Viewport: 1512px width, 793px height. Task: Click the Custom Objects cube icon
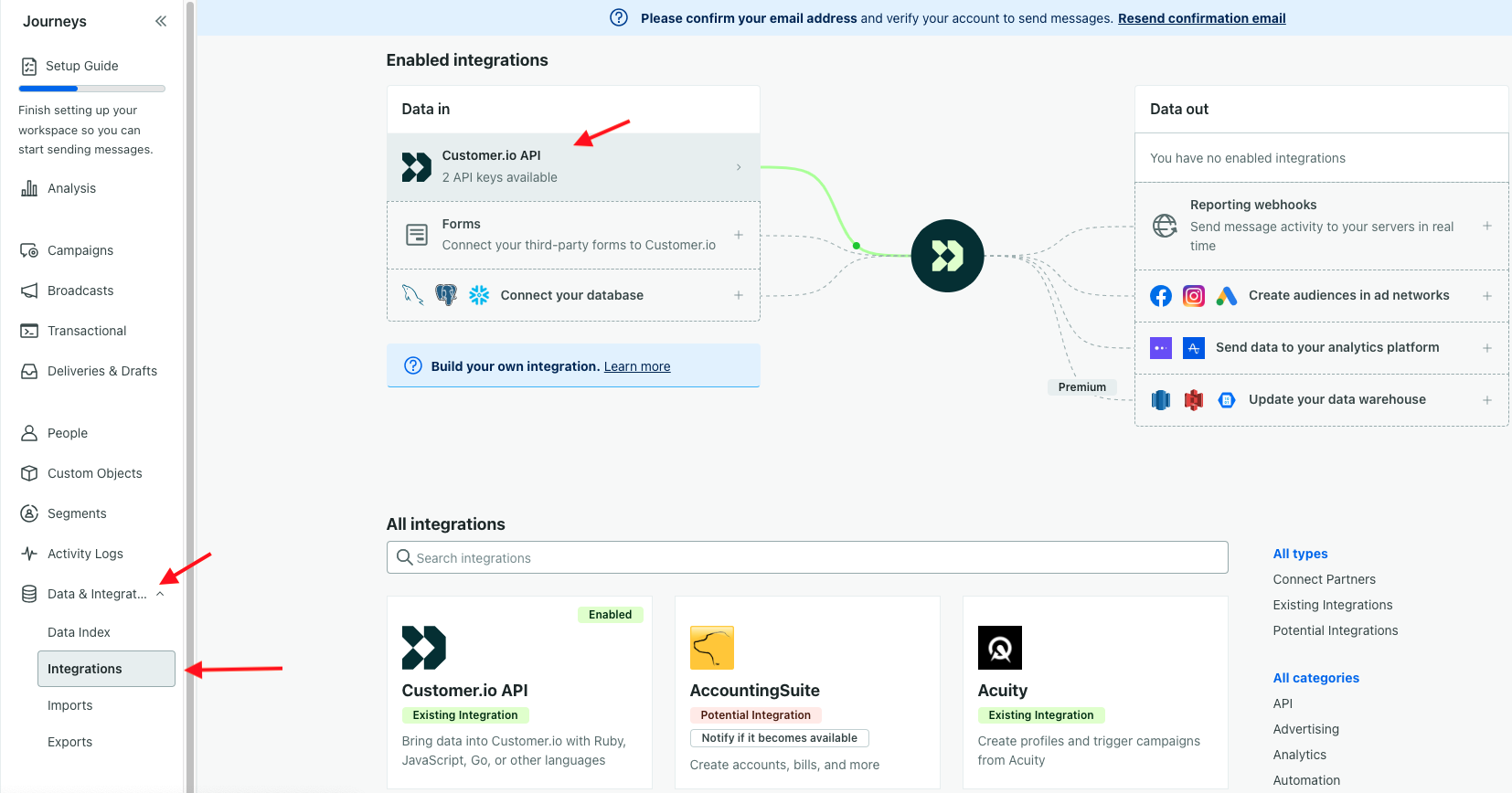[29, 473]
